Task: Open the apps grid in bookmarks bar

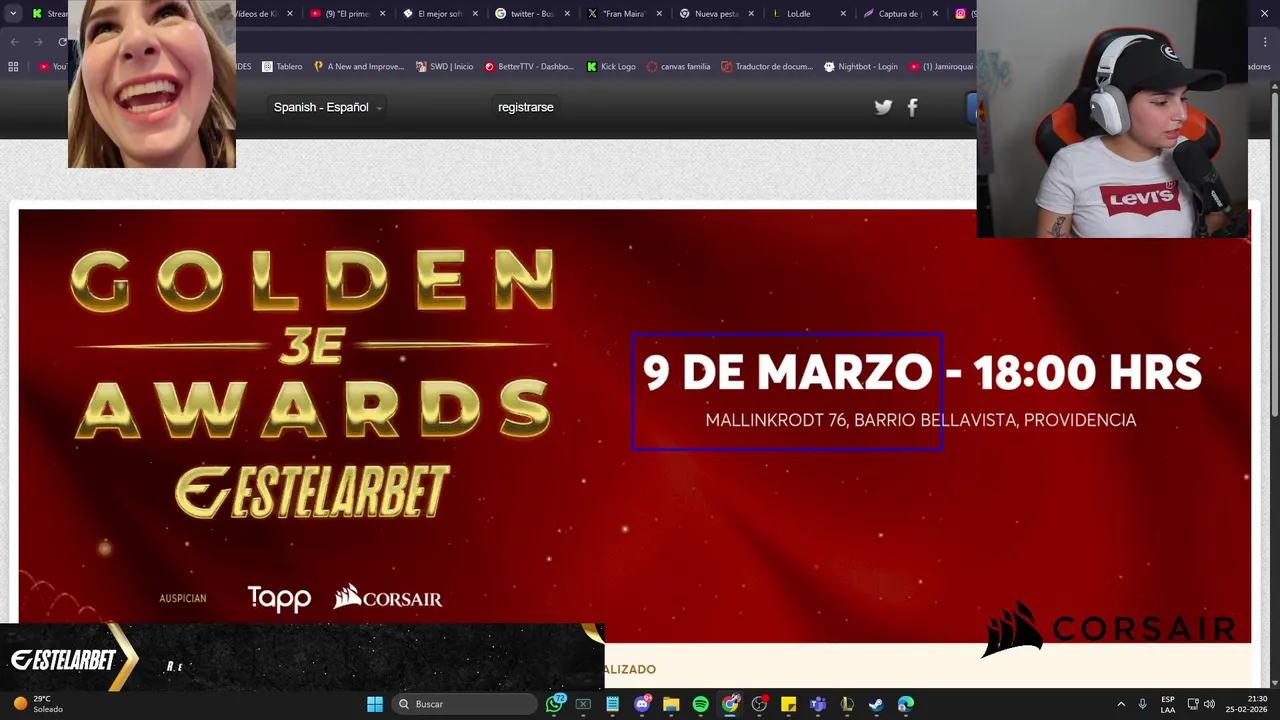Action: tap(13, 67)
